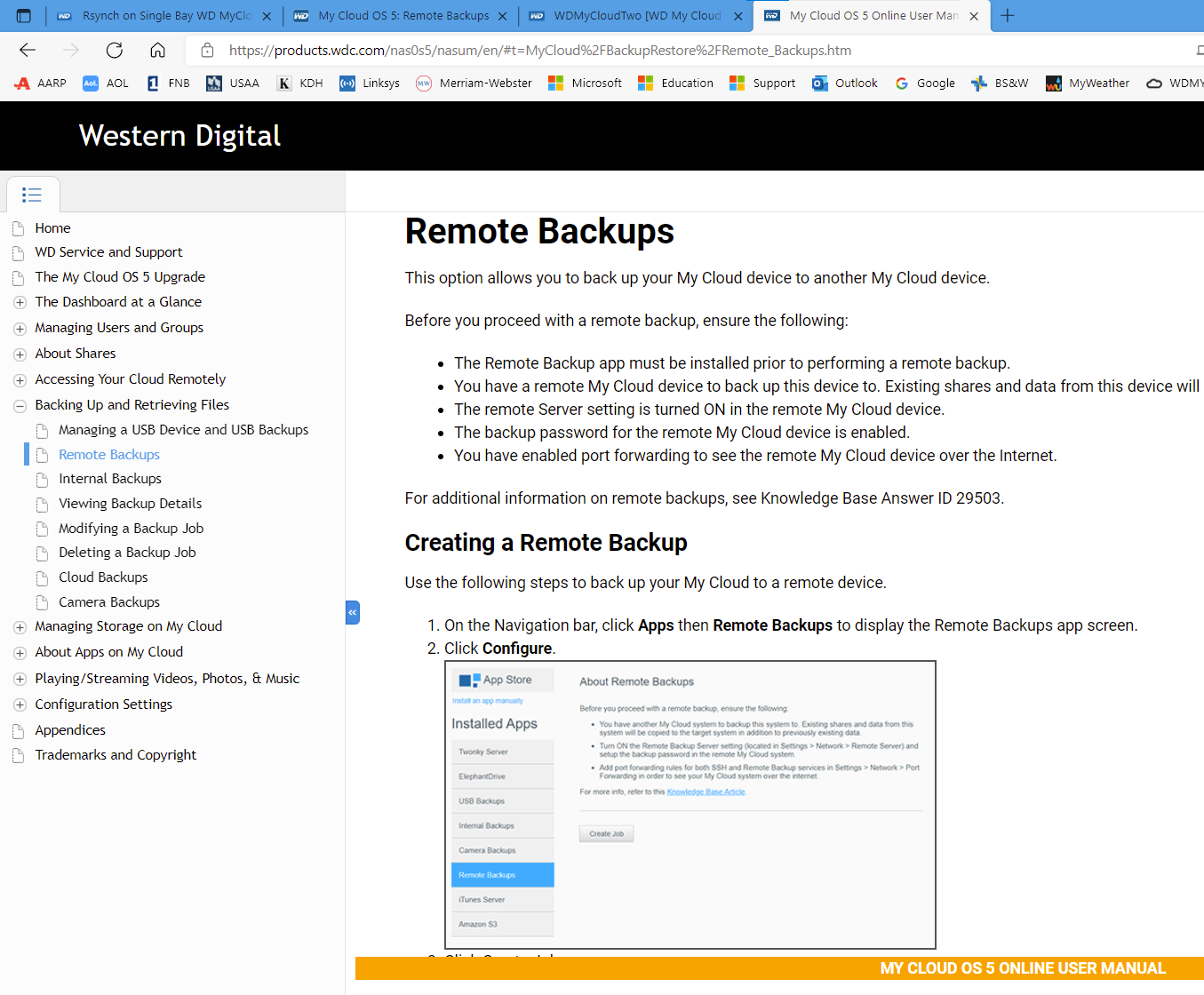1204x995 pixels.
Task: Open the Education bookmark
Action: 675,84
